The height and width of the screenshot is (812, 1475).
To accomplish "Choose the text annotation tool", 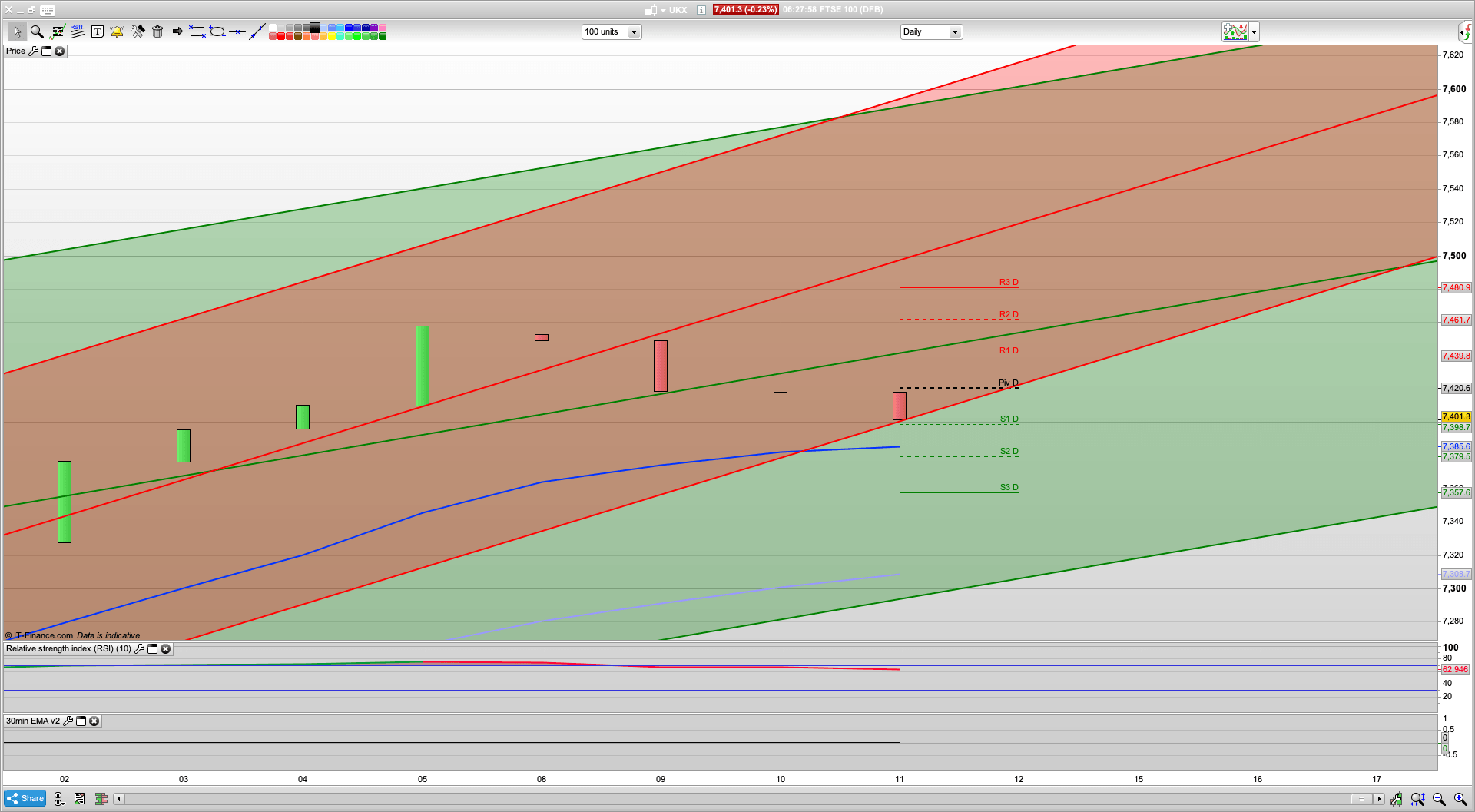I will 98,31.
